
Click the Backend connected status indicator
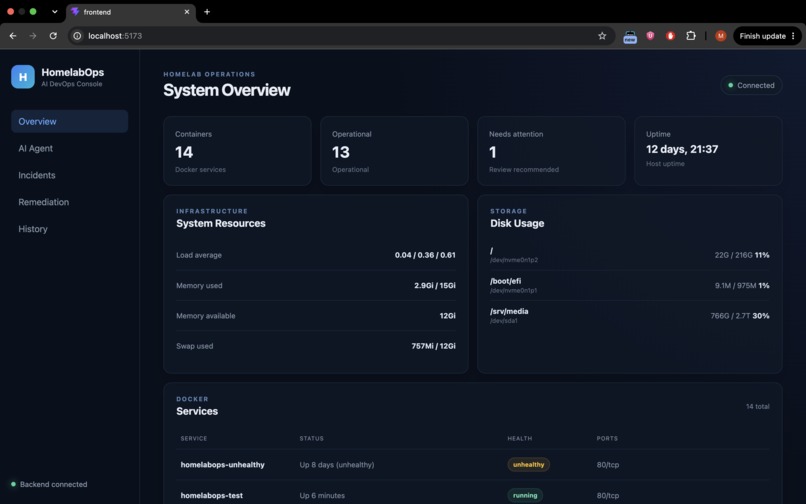tap(49, 484)
